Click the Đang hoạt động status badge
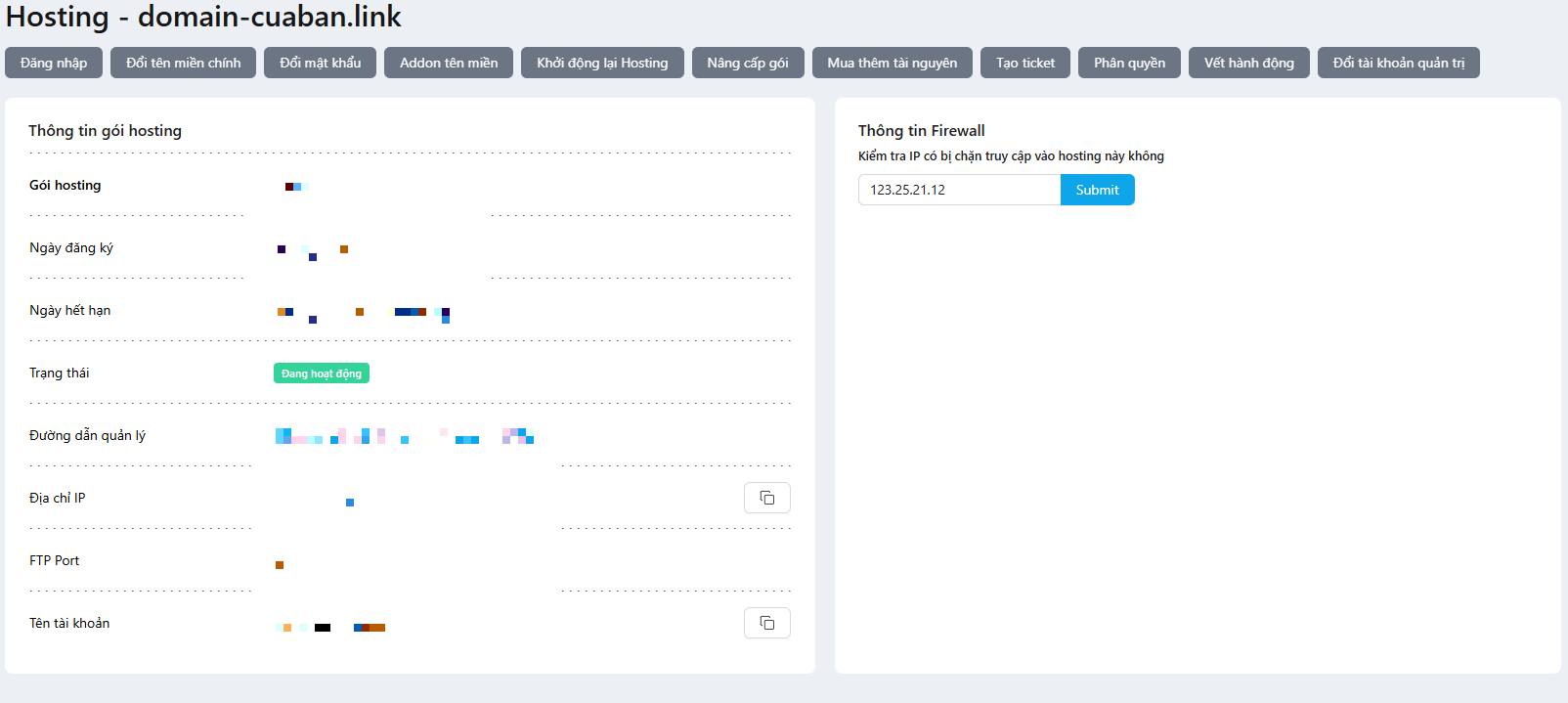The width and height of the screenshot is (1568, 703). tap(322, 373)
